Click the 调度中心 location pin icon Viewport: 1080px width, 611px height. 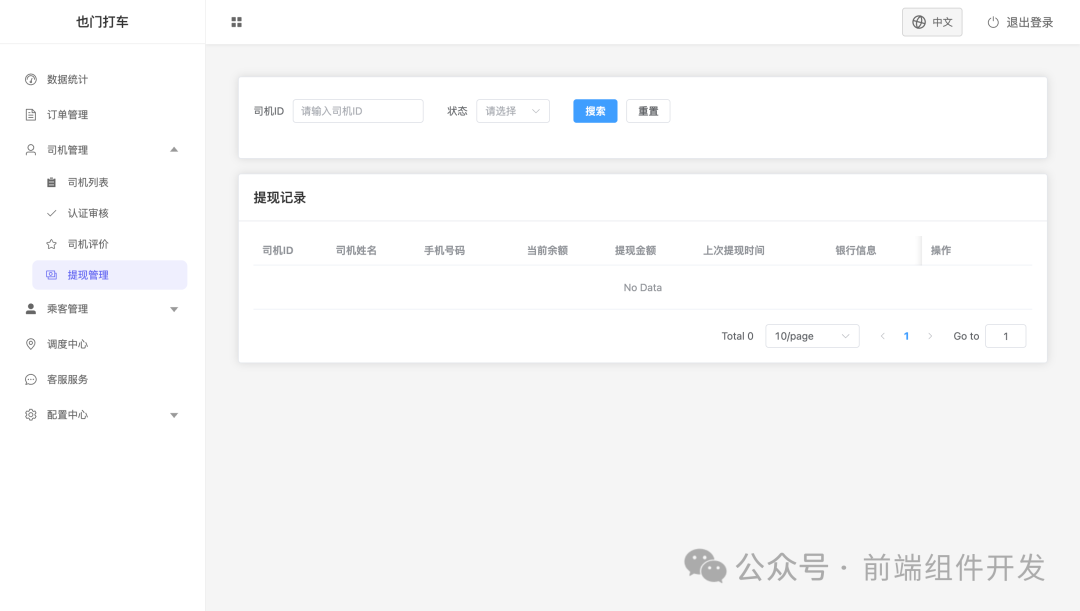coord(31,344)
